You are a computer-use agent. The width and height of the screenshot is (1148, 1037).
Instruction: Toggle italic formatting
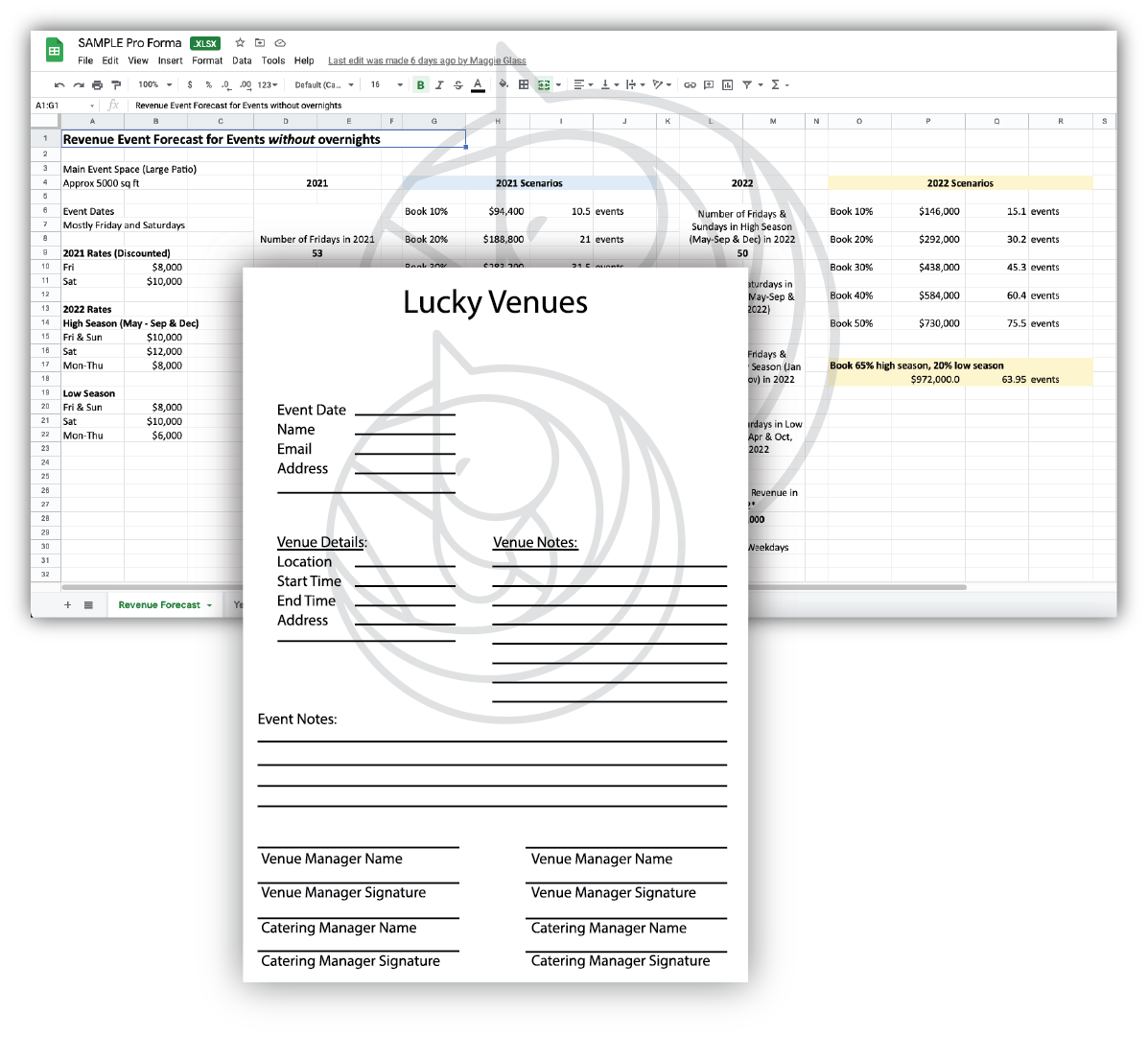coord(439,85)
